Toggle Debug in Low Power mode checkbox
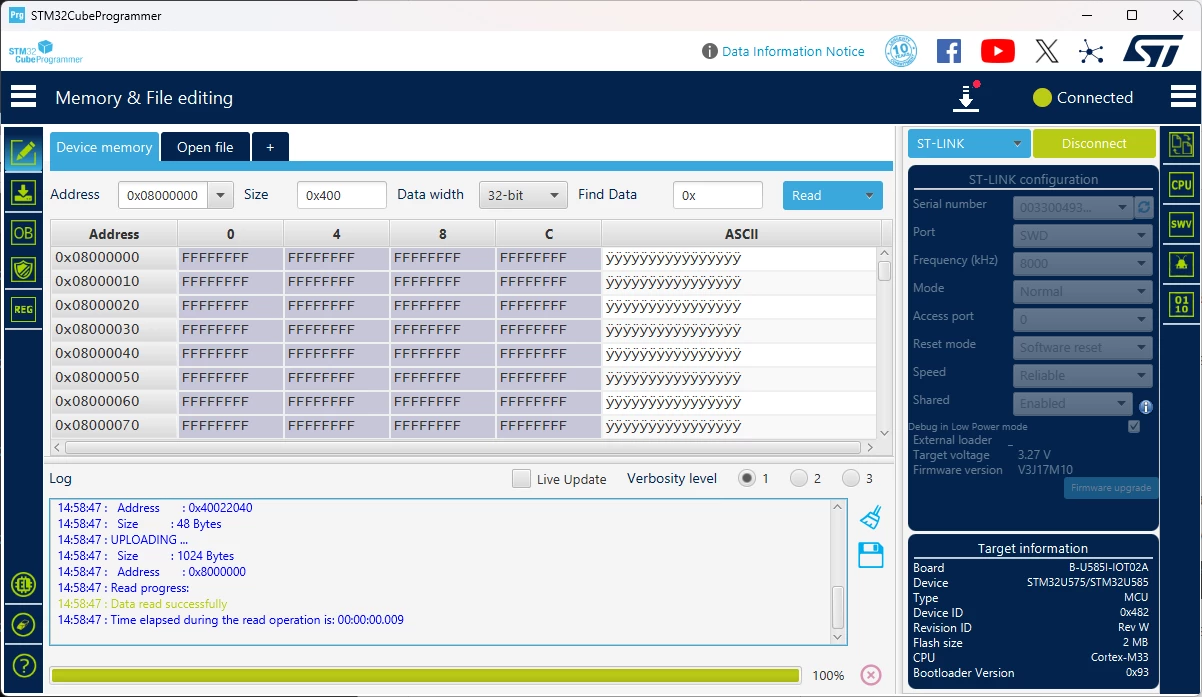 click(x=1133, y=426)
